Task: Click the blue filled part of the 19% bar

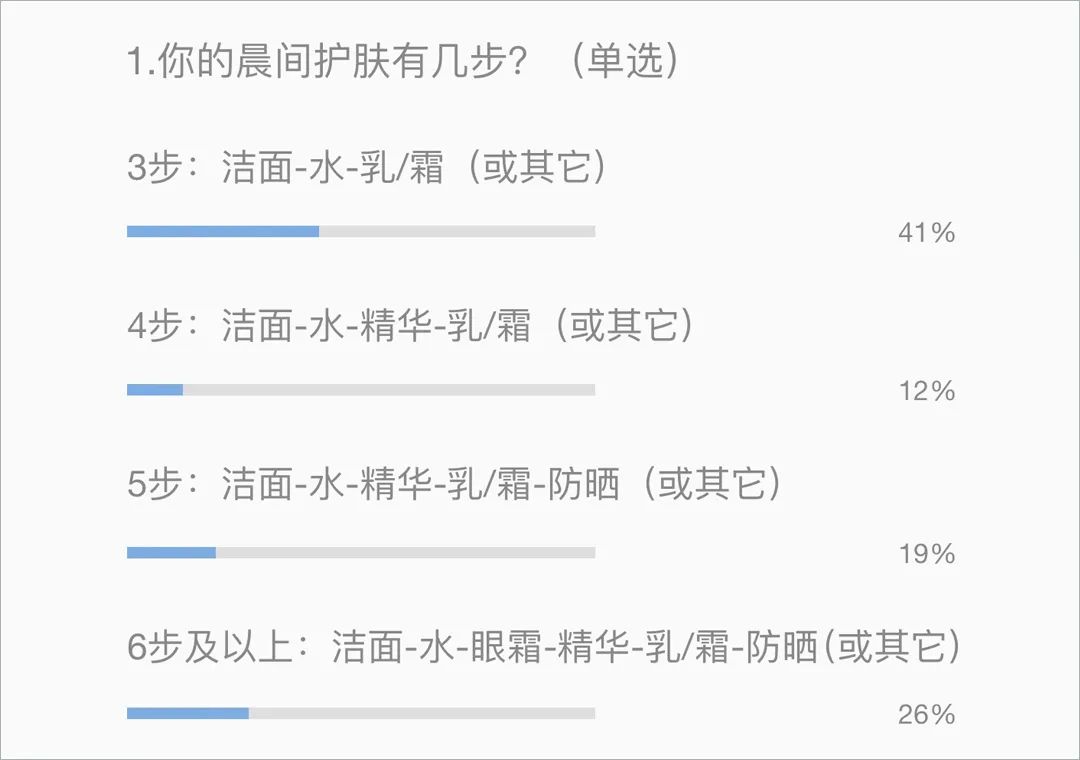Action: (x=172, y=553)
